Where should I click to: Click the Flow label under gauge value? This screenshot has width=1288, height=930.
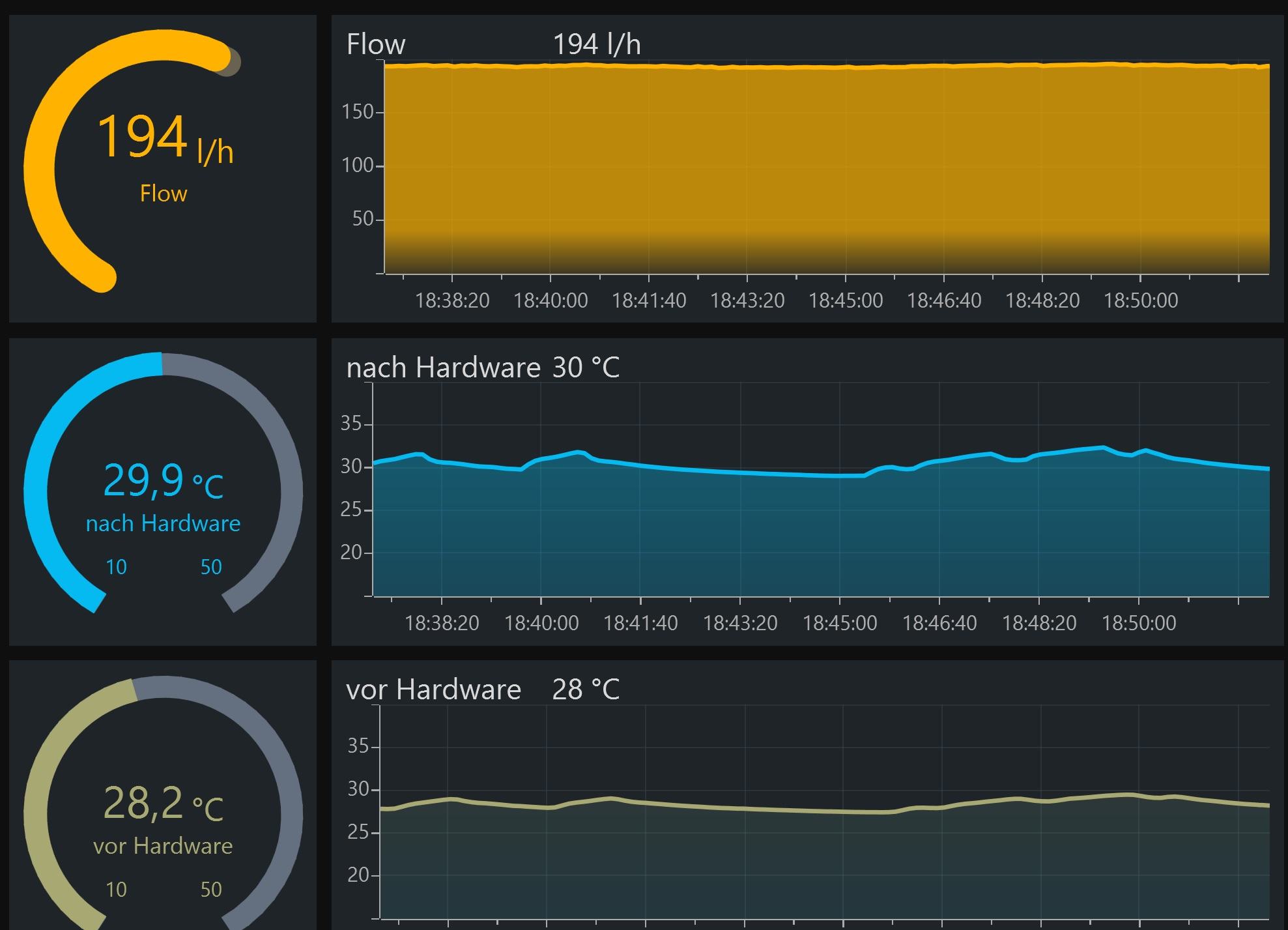(x=164, y=194)
